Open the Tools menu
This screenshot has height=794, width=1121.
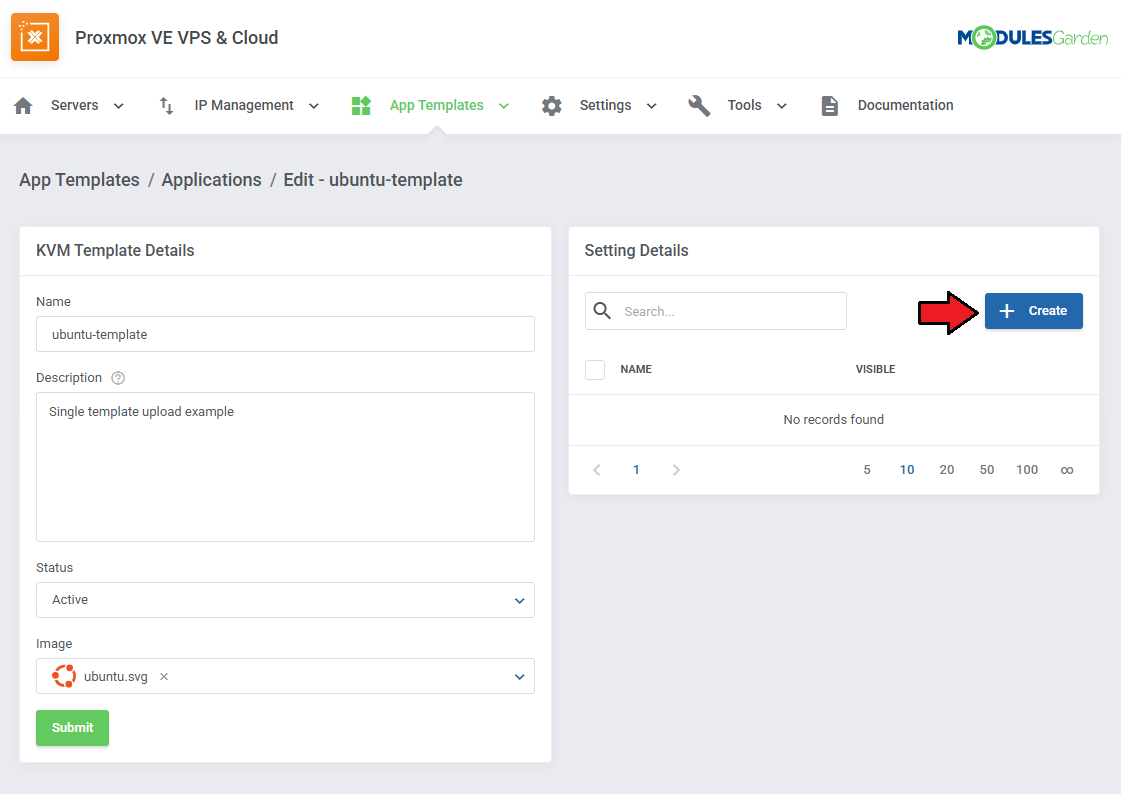744,106
